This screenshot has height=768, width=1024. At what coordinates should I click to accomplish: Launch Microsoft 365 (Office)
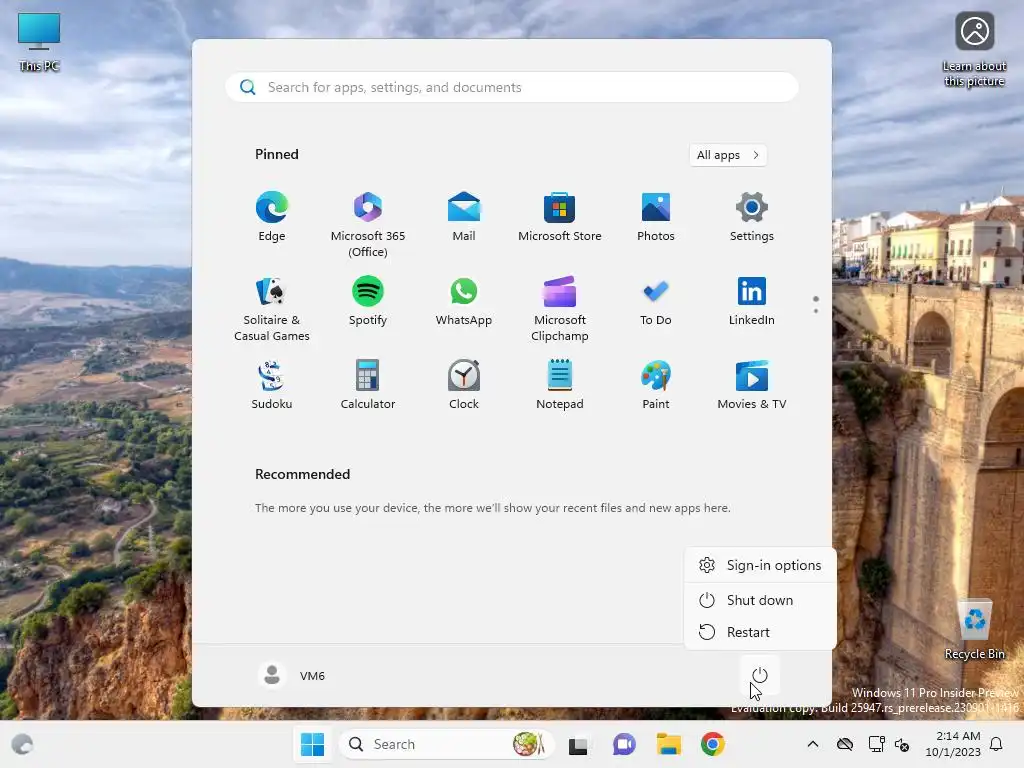click(368, 225)
